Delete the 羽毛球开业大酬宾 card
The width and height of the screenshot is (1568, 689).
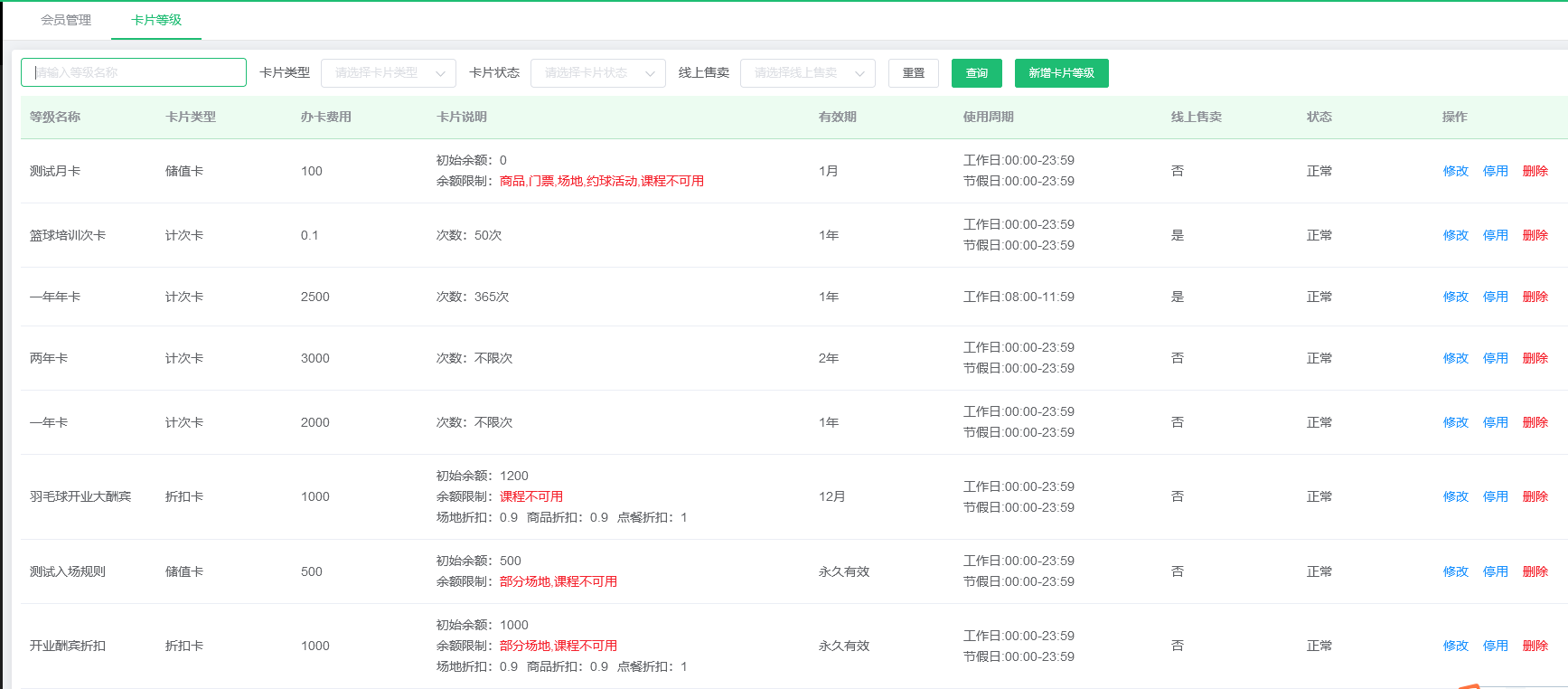tap(1535, 496)
